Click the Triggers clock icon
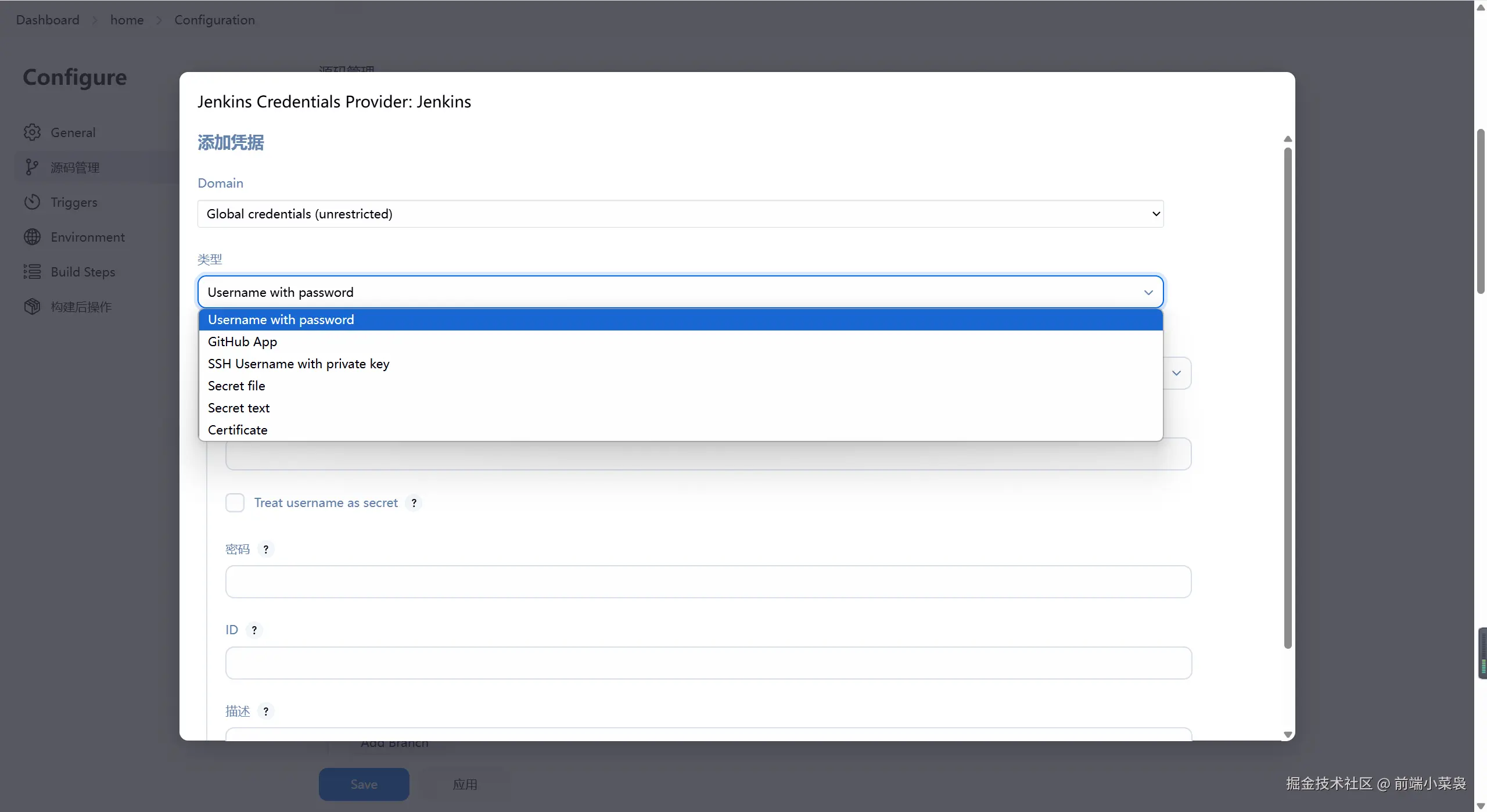This screenshot has width=1487, height=812. 33,202
